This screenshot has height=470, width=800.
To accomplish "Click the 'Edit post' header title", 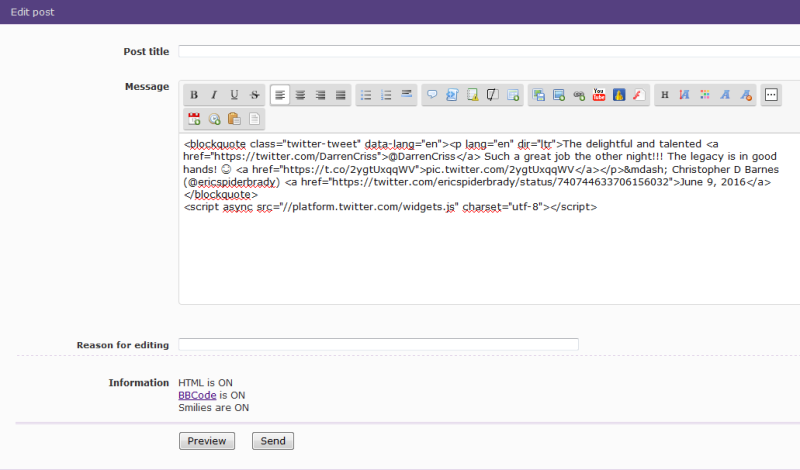I will (32, 12).
